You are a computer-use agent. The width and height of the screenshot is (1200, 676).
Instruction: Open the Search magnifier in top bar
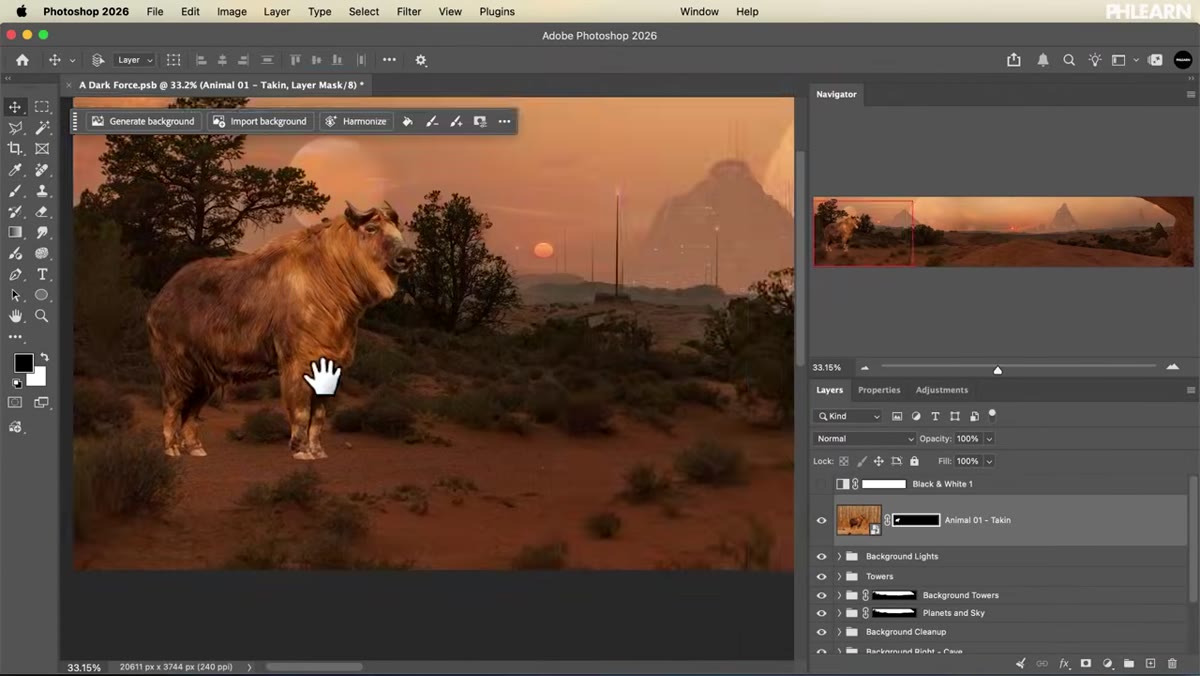coord(1069,60)
